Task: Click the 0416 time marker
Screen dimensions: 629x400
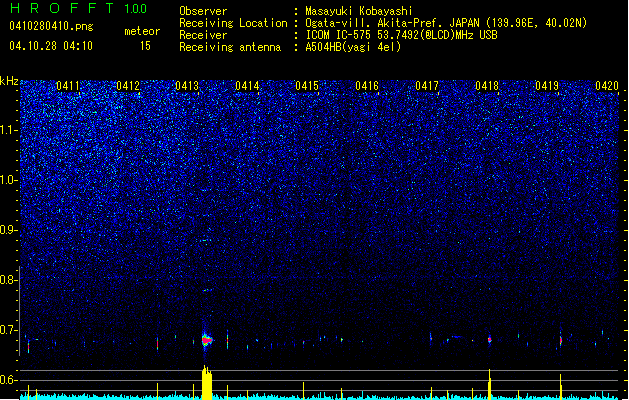Action: point(367,86)
